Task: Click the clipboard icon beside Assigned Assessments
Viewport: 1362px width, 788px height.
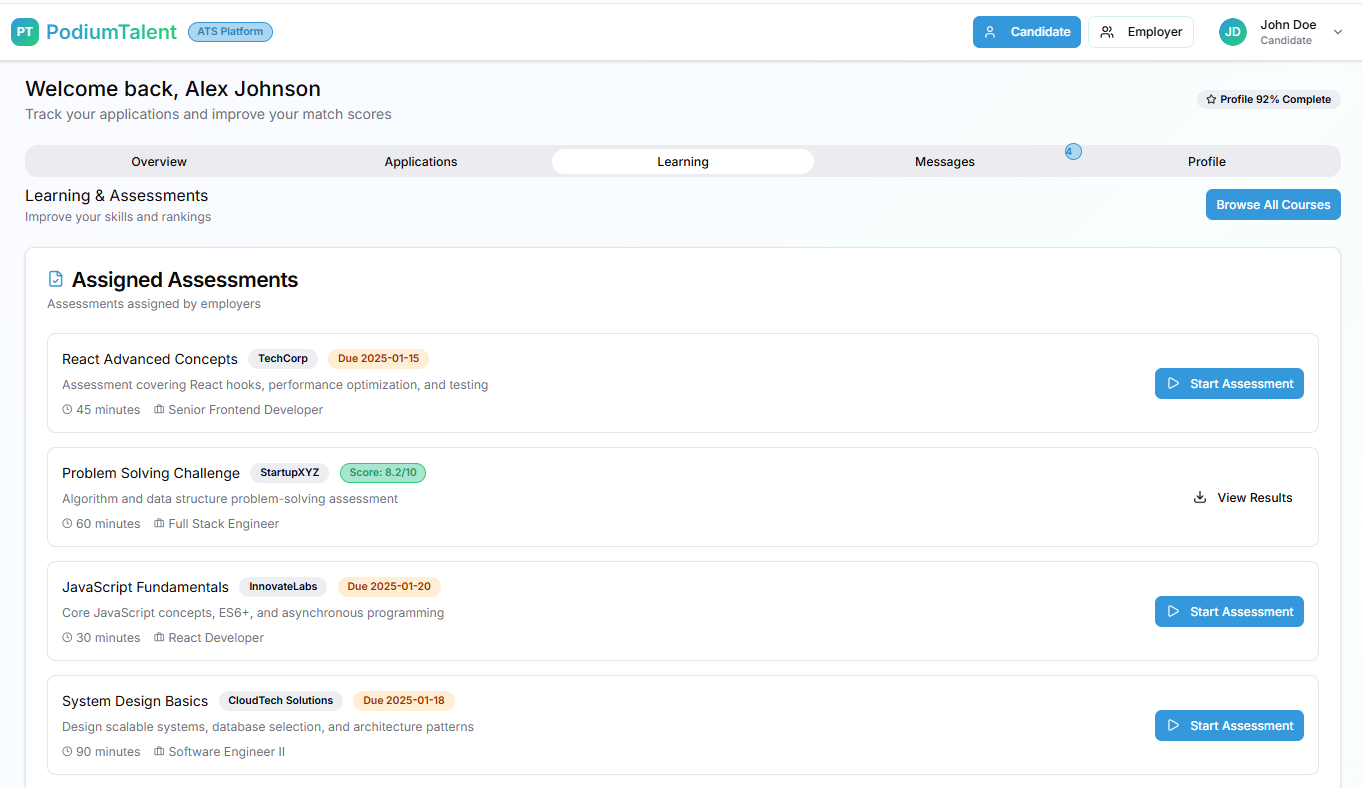Action: coord(56,279)
